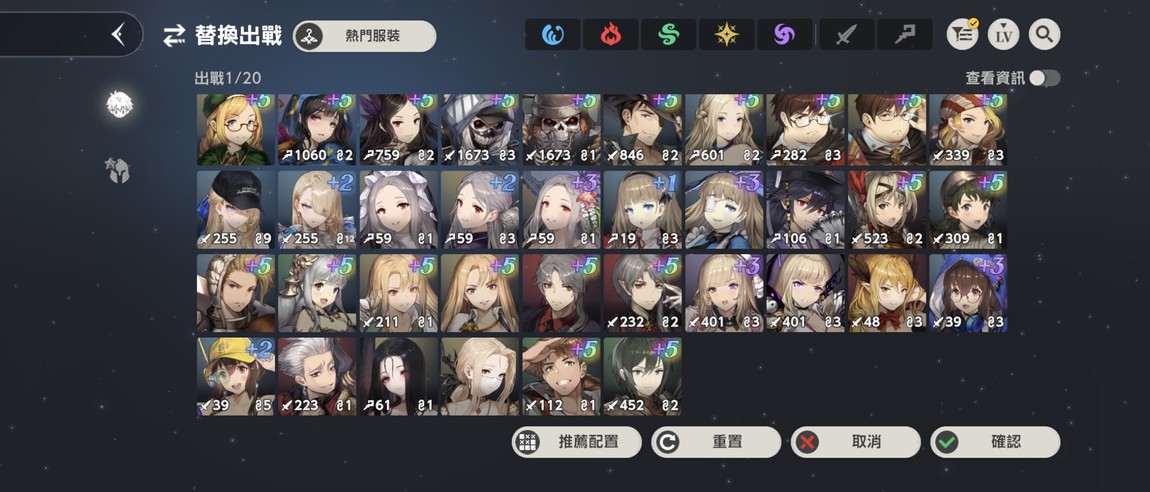Switch to the helmet equipment tab
Screen dimensions: 1150x492
pos(119,171)
